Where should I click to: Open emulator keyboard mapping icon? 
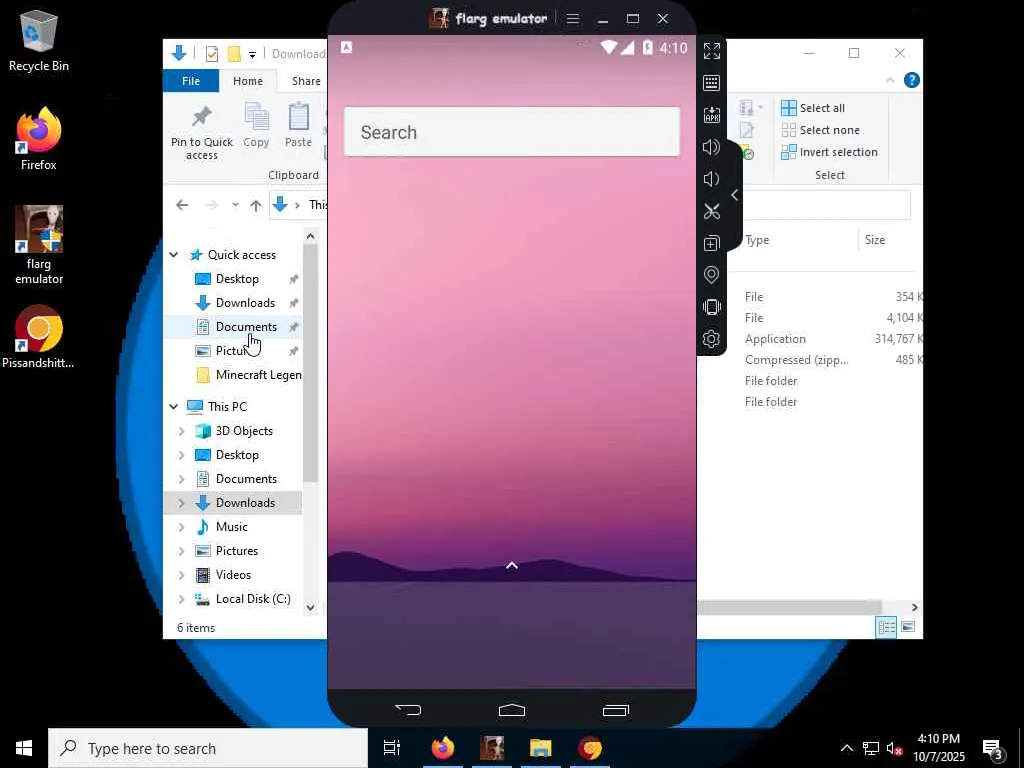pyautogui.click(x=711, y=83)
